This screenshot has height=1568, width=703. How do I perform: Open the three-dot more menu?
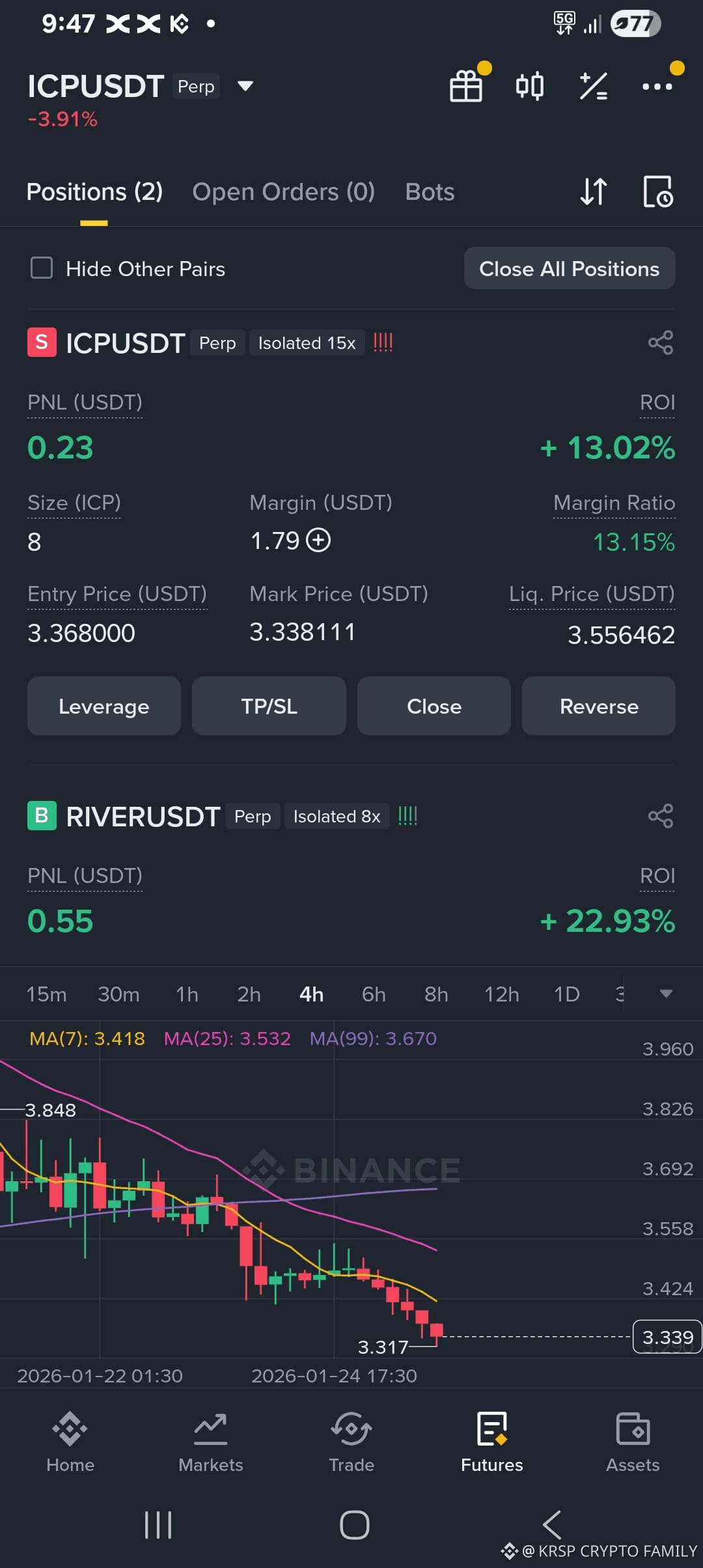pos(657,86)
